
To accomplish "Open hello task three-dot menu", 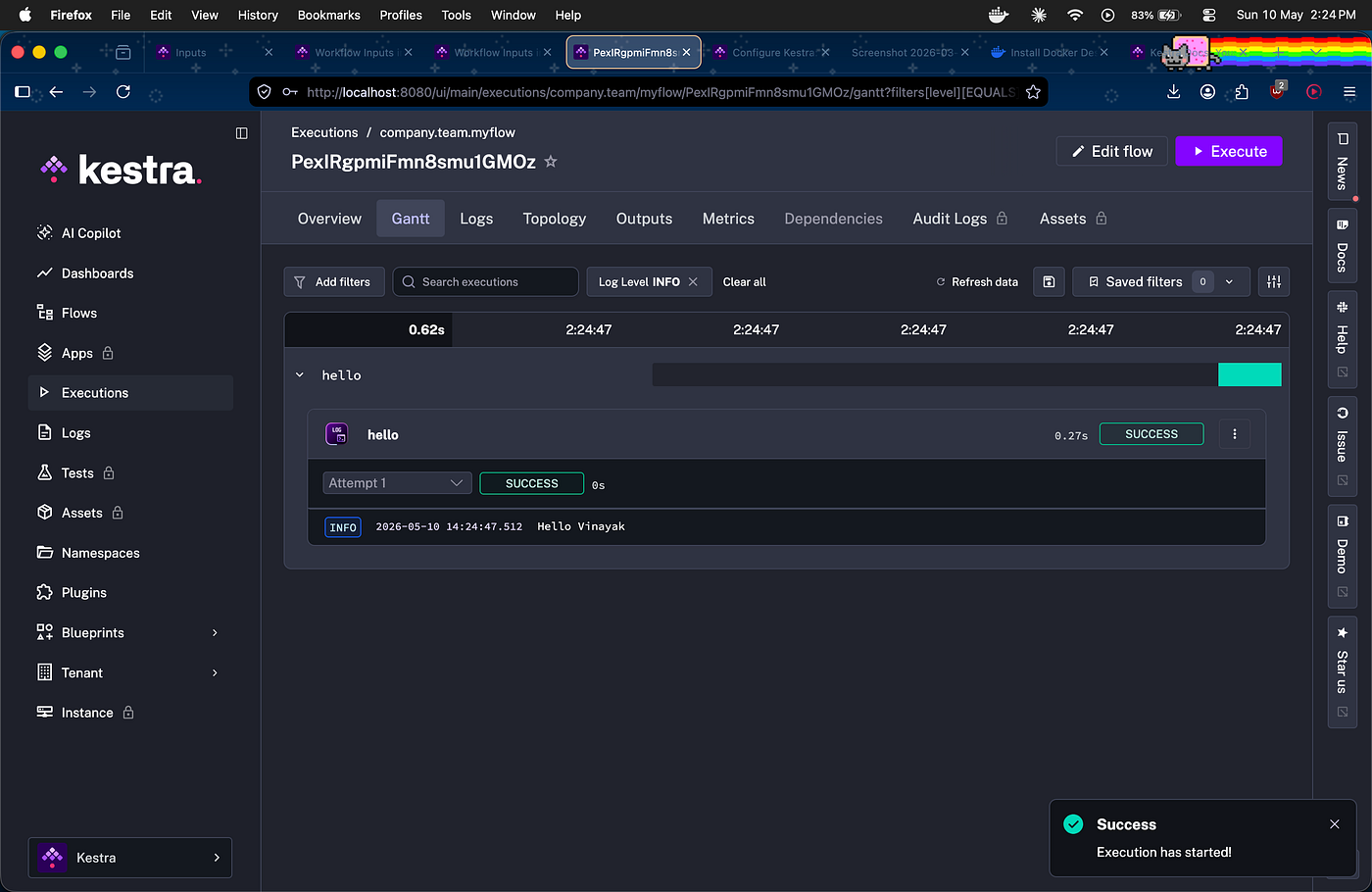I will click(1235, 434).
